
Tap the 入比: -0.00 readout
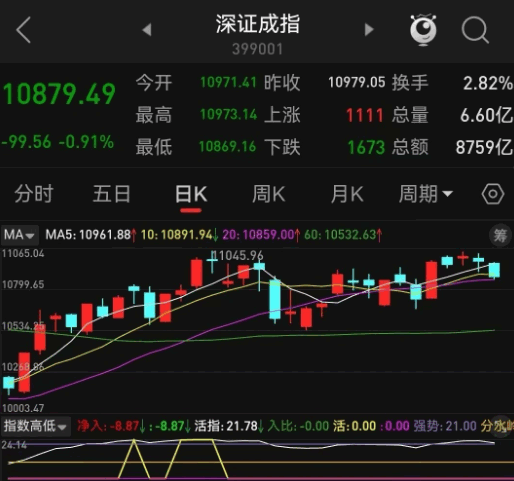[298, 426]
